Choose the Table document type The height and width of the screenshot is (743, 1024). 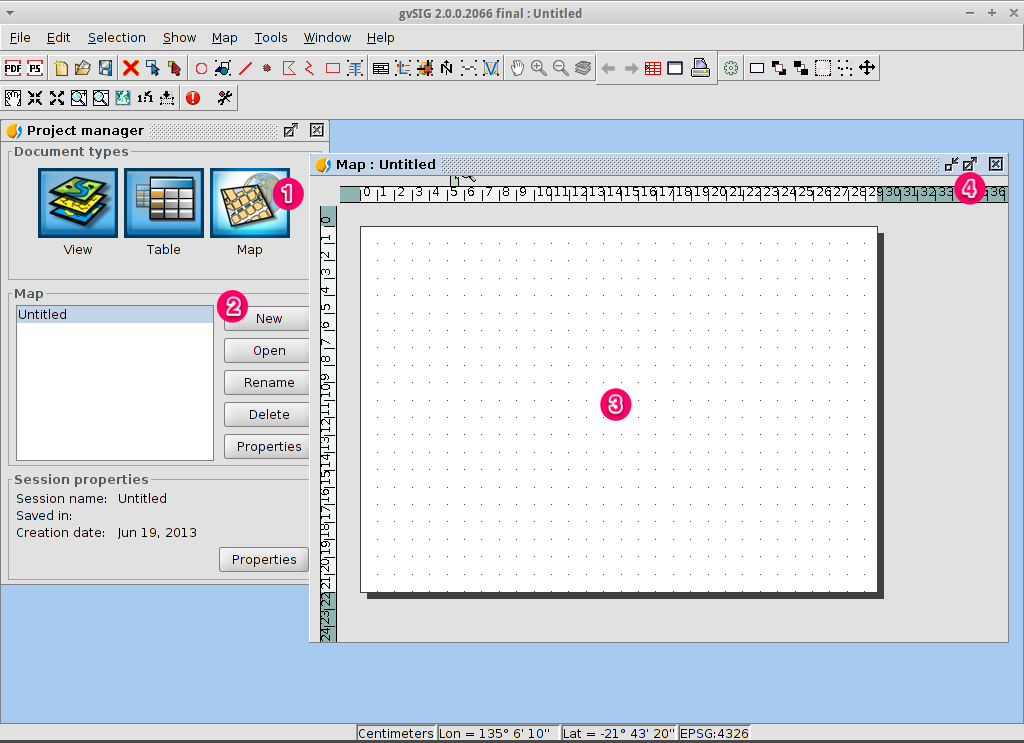pos(164,203)
